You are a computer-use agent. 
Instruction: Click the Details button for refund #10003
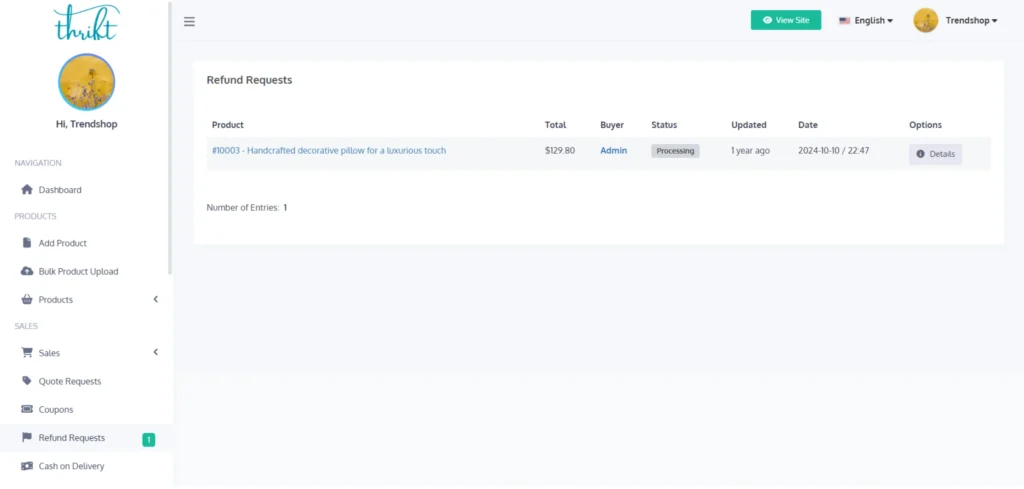935,154
